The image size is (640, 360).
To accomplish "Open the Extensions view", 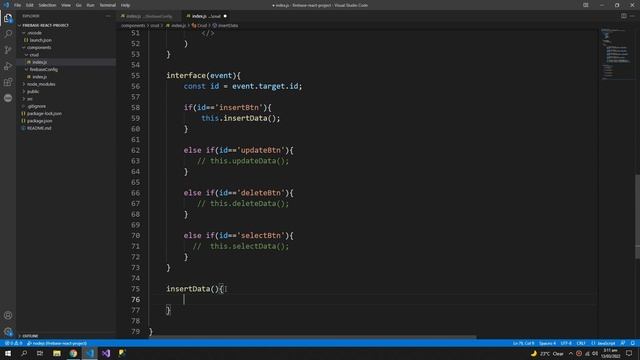I will click(x=8, y=82).
